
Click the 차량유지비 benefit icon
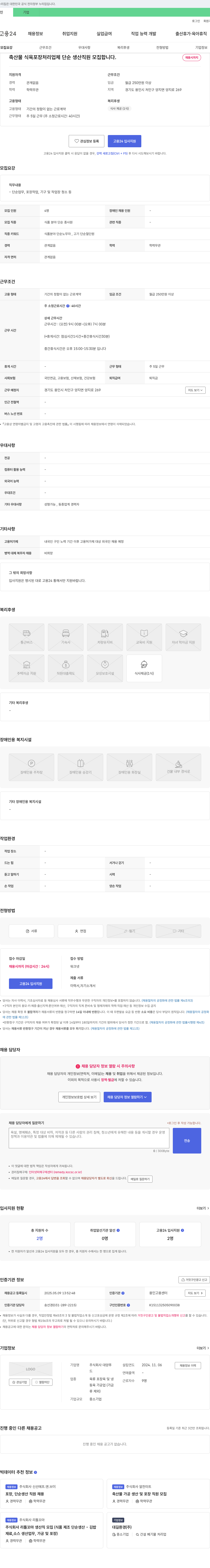(x=105, y=637)
